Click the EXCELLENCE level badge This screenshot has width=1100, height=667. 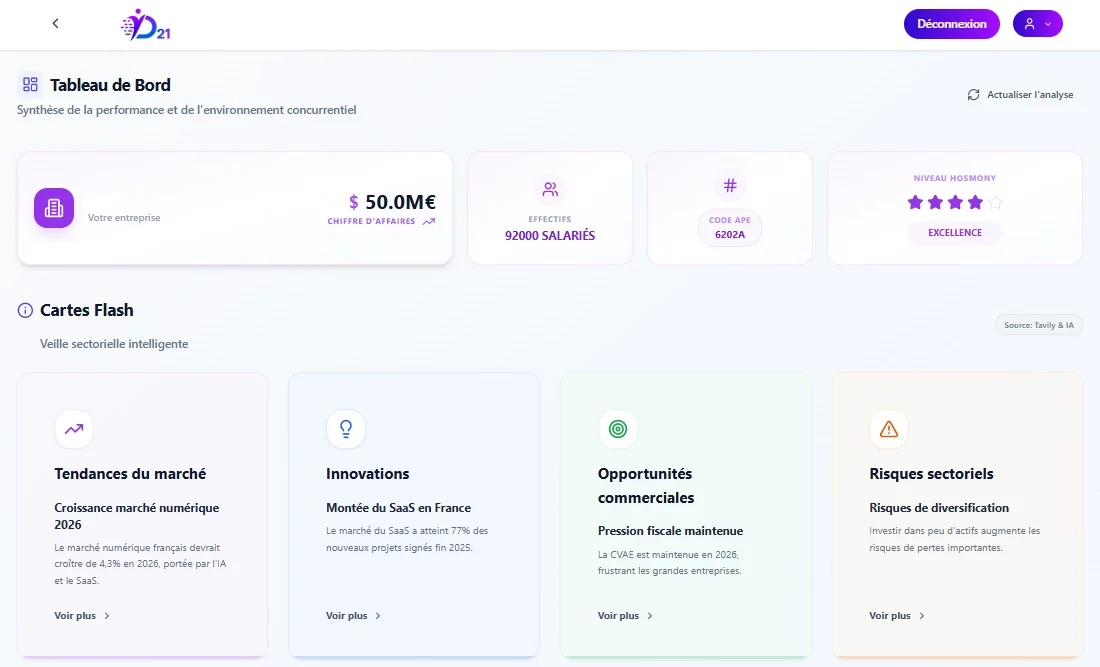tap(955, 233)
